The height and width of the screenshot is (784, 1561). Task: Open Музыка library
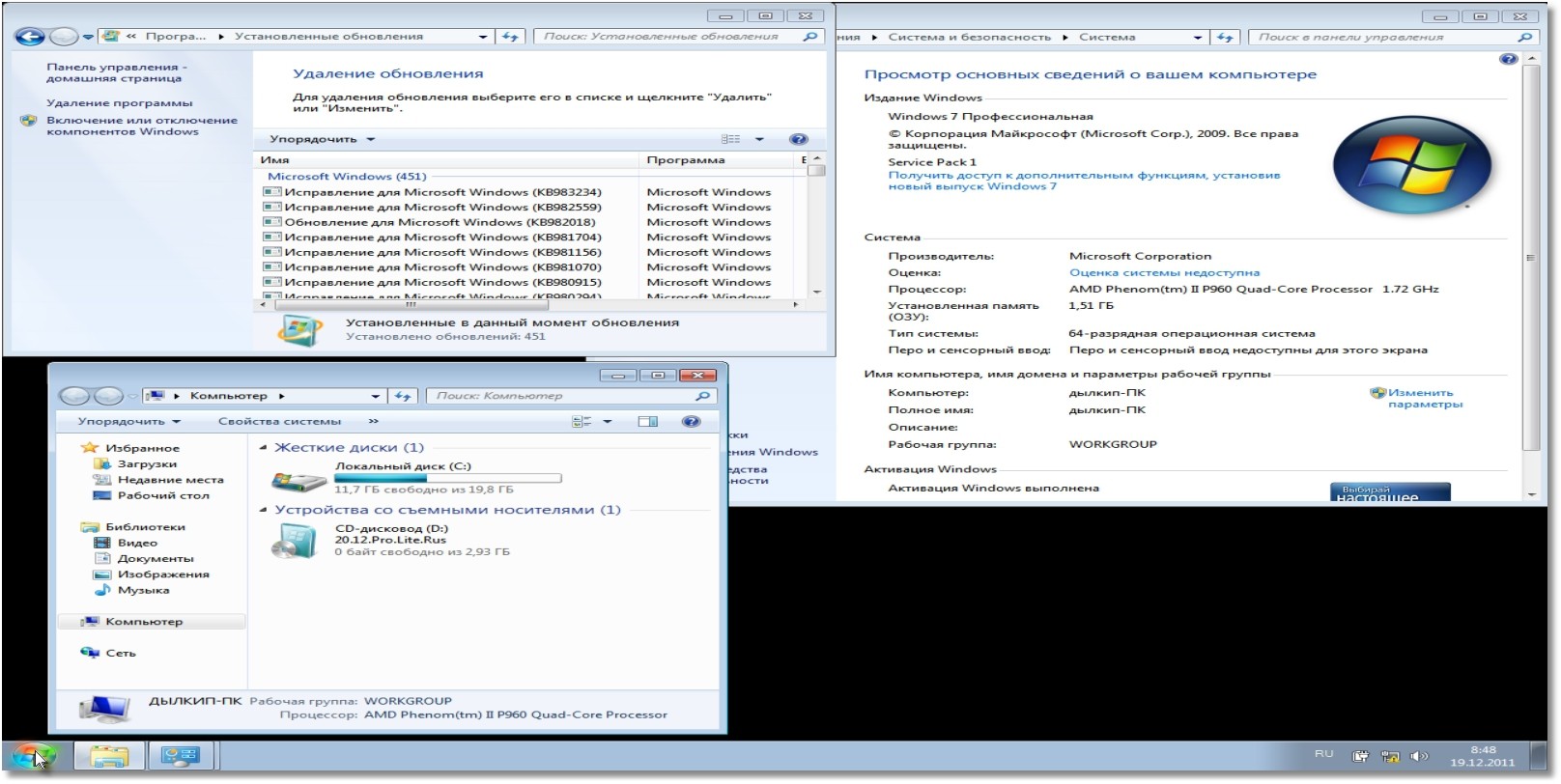click(143, 590)
